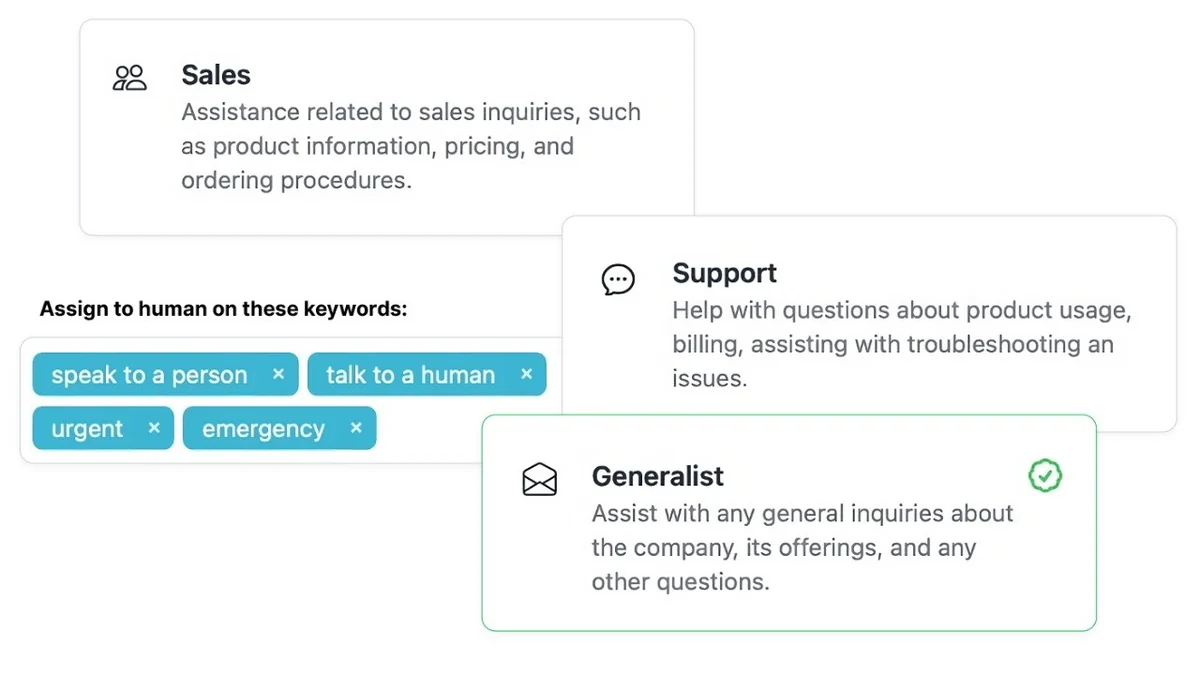The image size is (1200, 675).
Task: Click the Support description text
Action: tap(900, 344)
